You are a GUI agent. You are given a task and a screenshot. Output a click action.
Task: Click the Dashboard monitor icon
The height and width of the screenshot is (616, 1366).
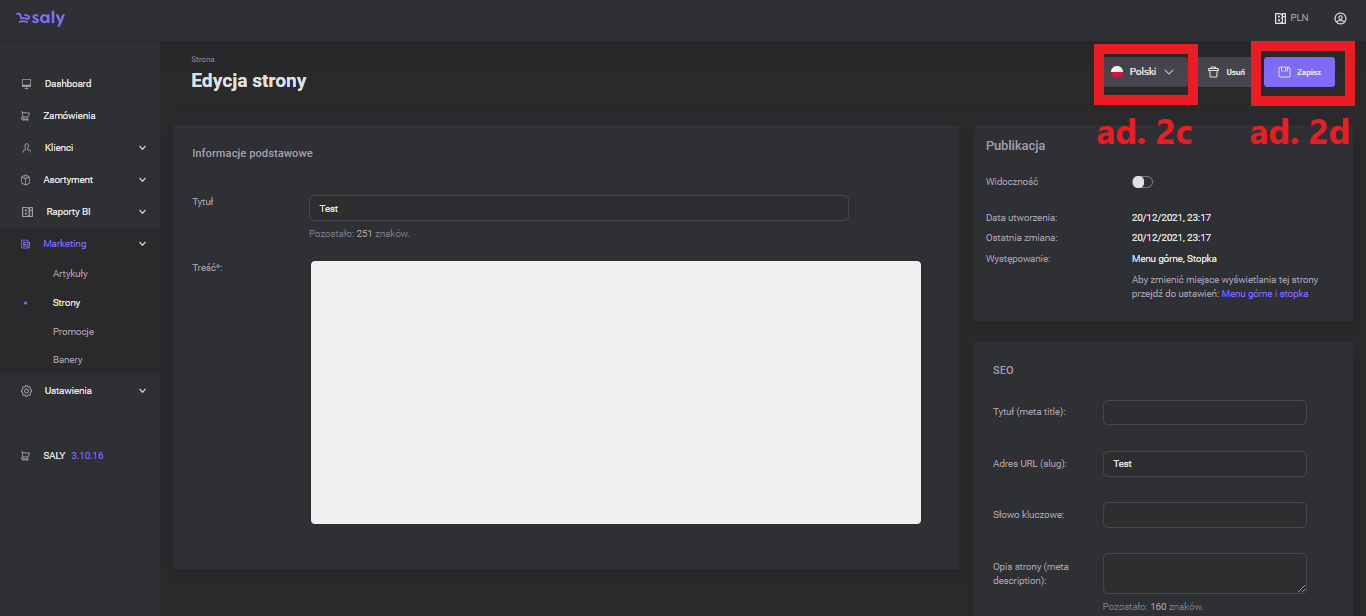click(27, 84)
